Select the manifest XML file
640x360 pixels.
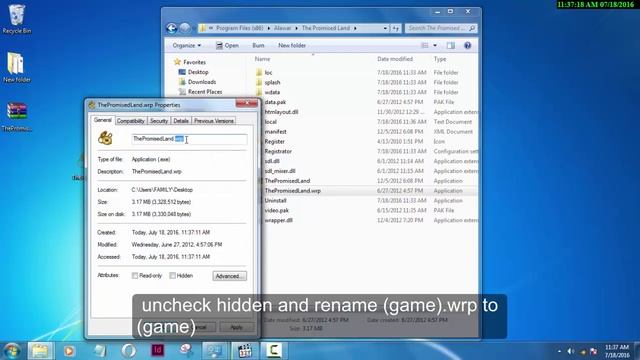click(275, 132)
